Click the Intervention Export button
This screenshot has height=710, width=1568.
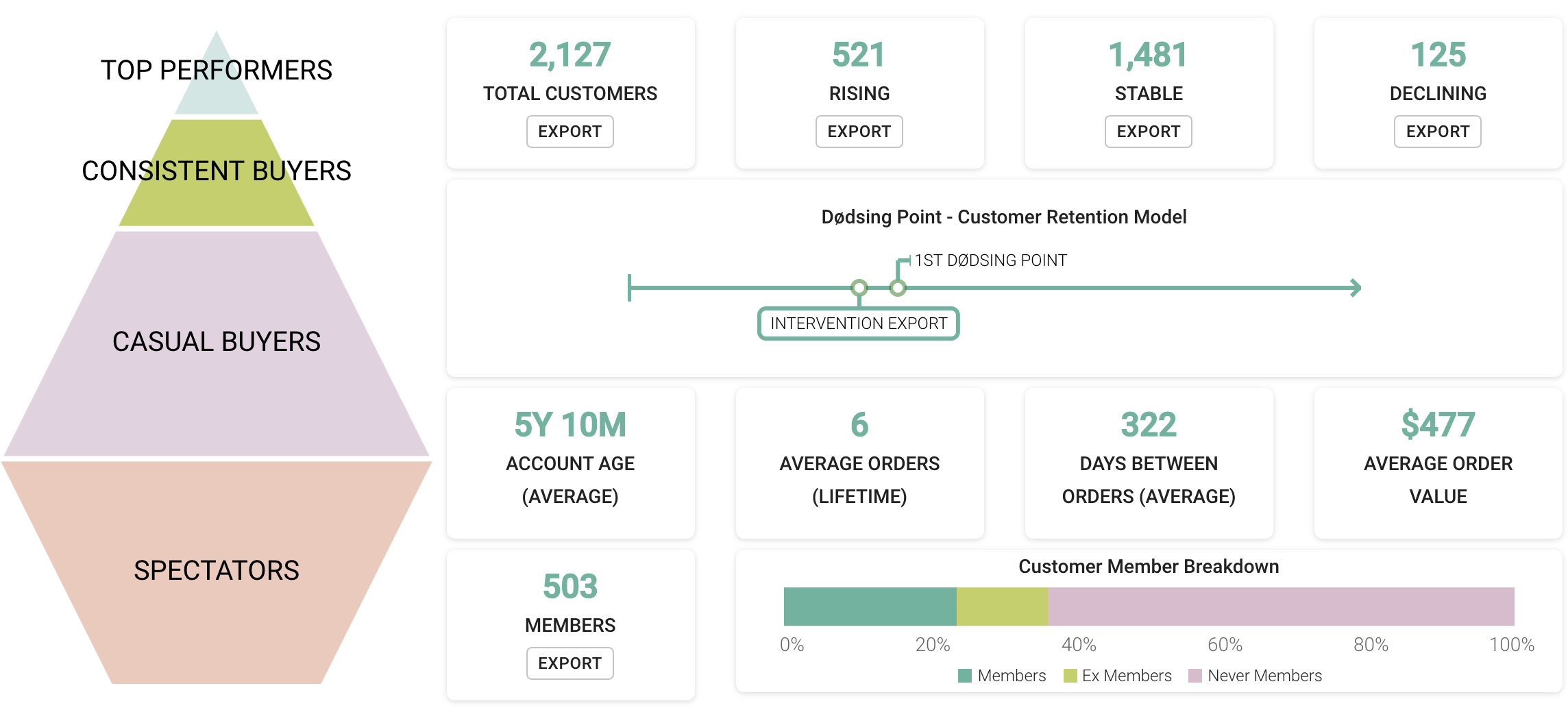click(858, 323)
